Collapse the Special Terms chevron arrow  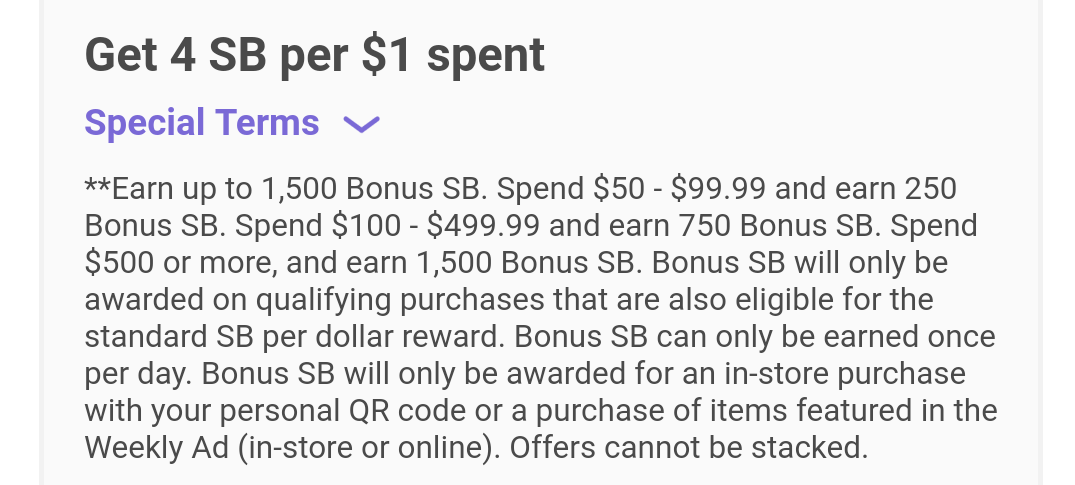(361, 124)
